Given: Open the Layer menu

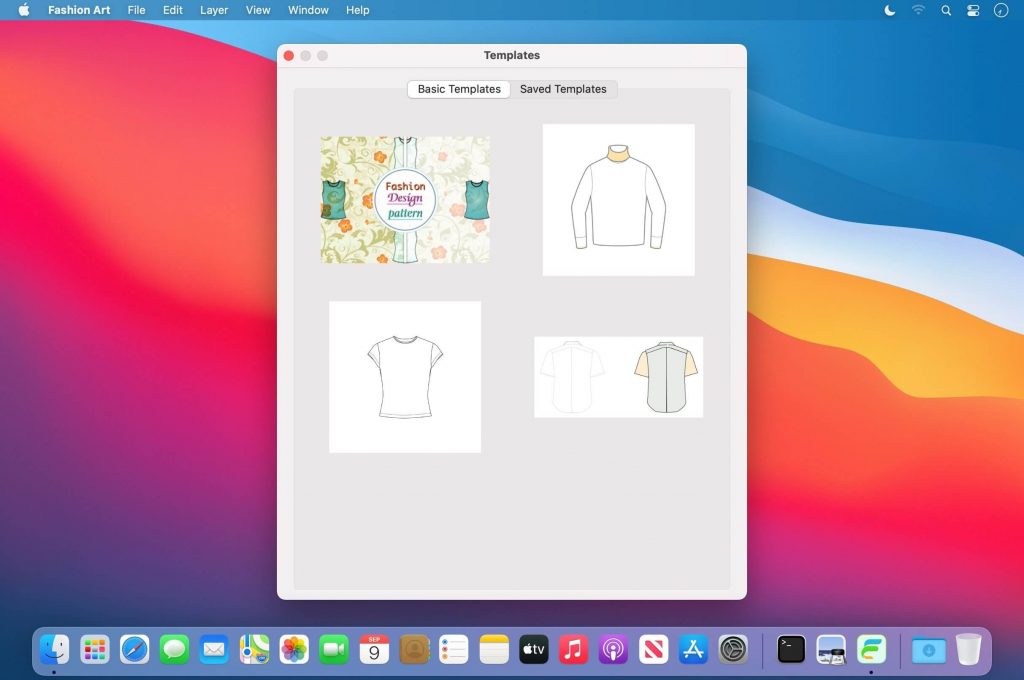Looking at the screenshot, I should pos(214,10).
